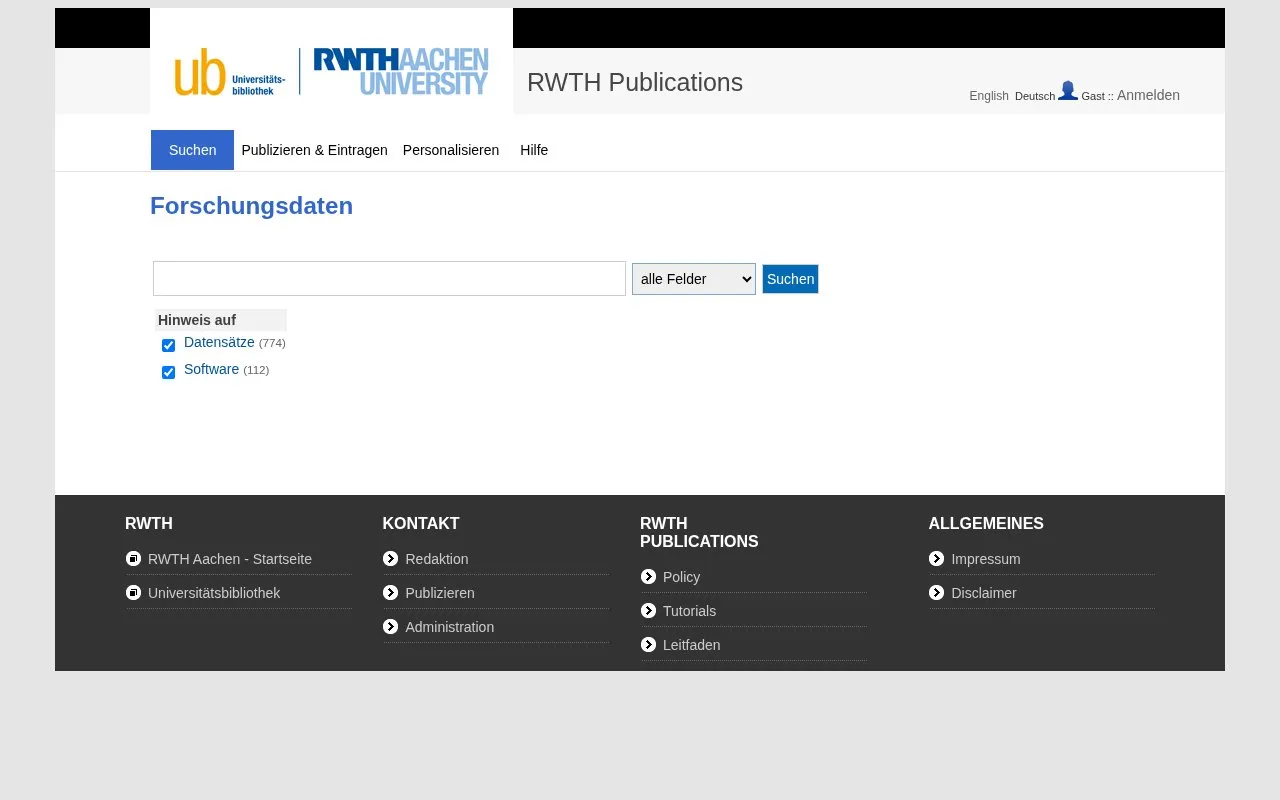Open the Leitfaden footer link
Image resolution: width=1280 pixels, height=800 pixels.
tap(691, 645)
